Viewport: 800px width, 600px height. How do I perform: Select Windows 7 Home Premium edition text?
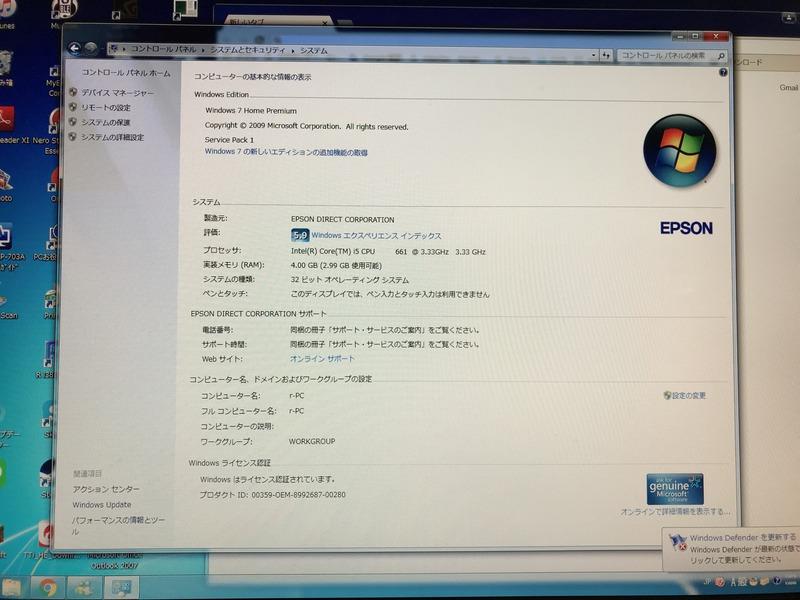tap(251, 111)
